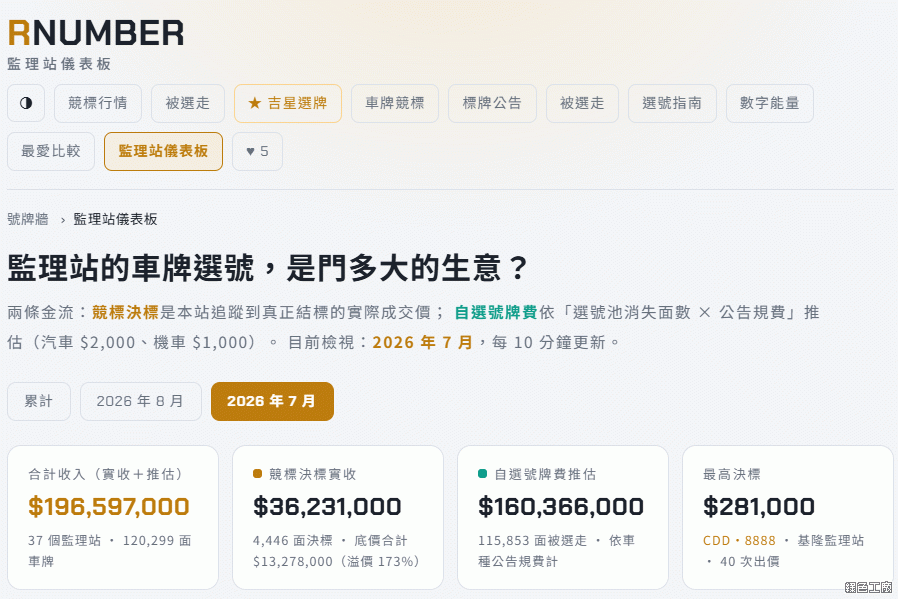Image resolution: width=898 pixels, height=599 pixels.
Task: Click the 競標決標實收 stat card
Action: (338, 518)
